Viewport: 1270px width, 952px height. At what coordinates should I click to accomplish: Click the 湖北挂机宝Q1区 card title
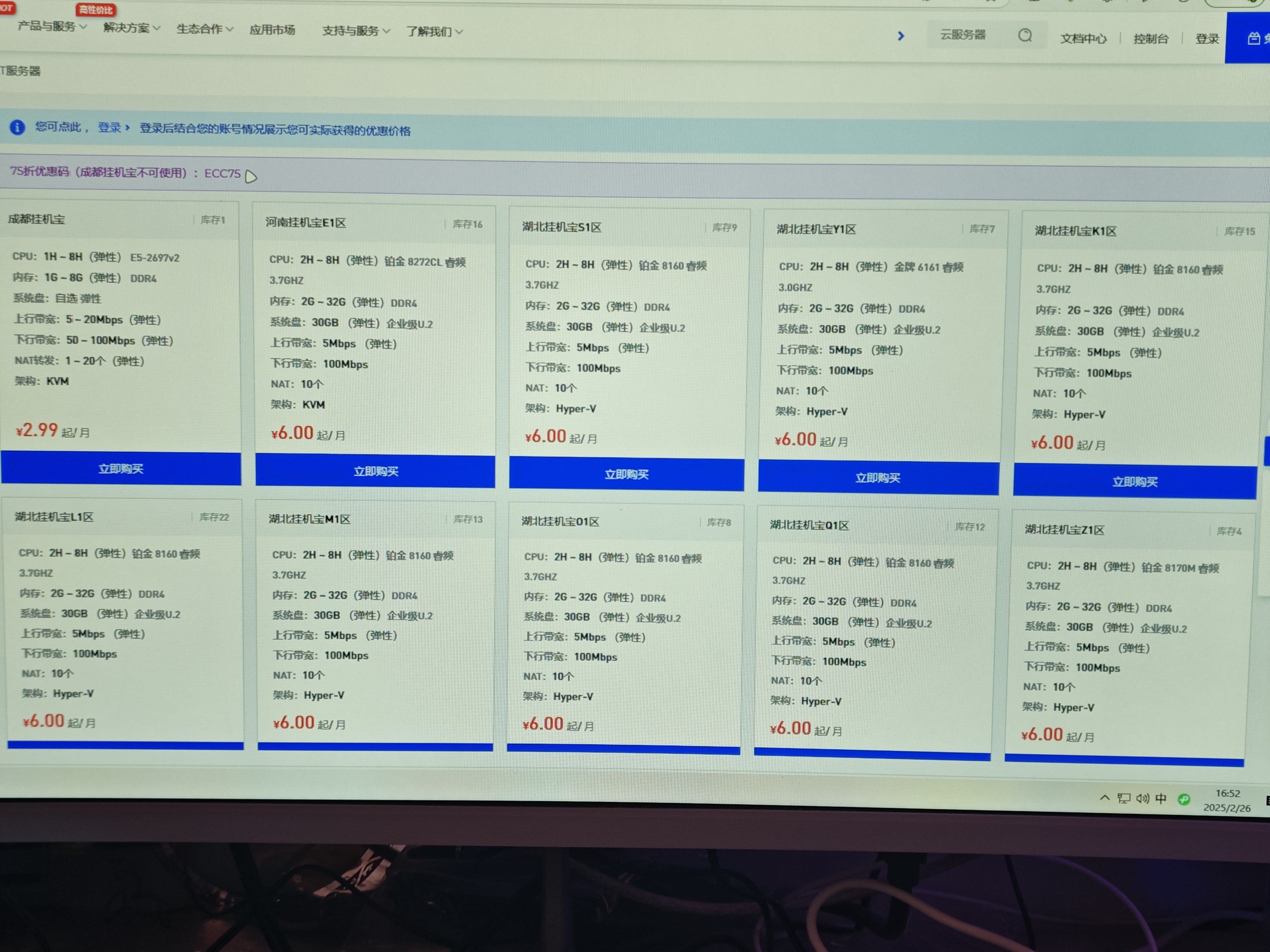[x=809, y=525]
